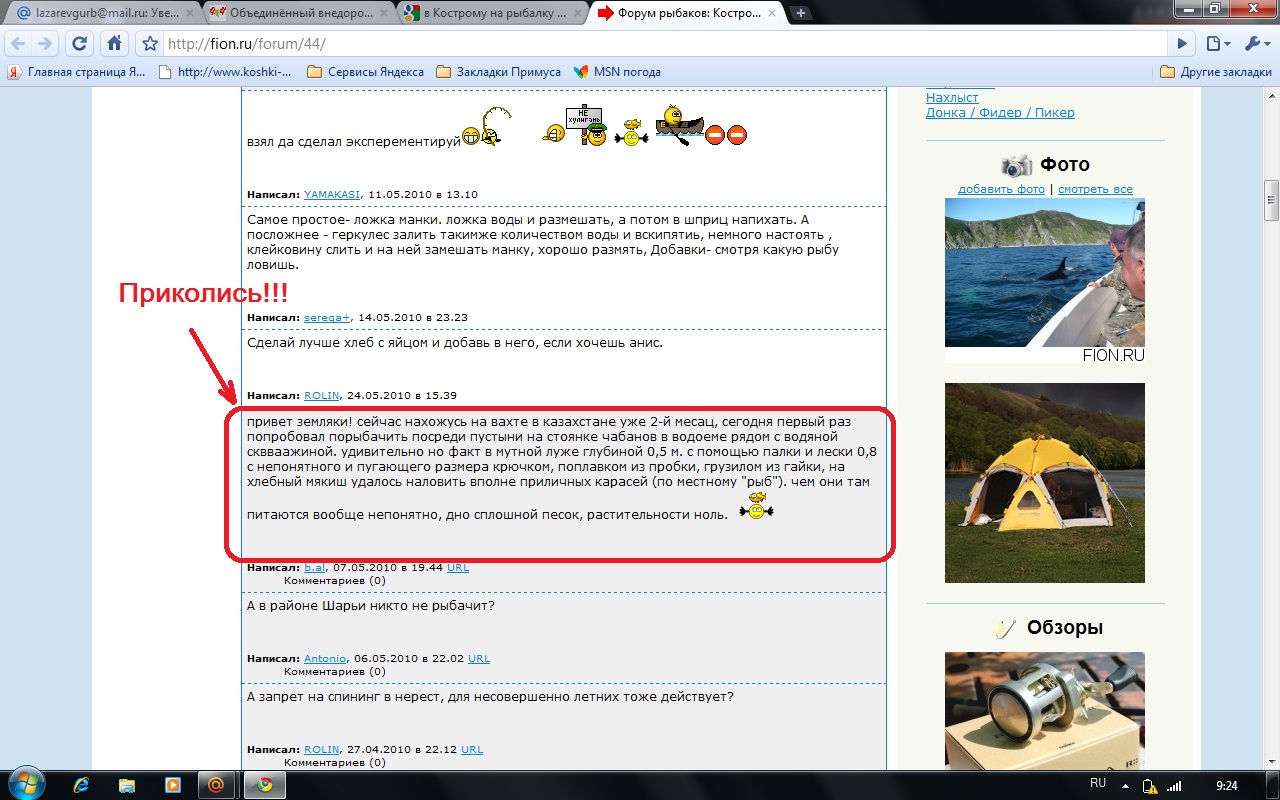Image resolution: width=1280 pixels, height=800 pixels.
Task: Switch to 'в Кострому на рыбалку' tab
Action: (487, 13)
